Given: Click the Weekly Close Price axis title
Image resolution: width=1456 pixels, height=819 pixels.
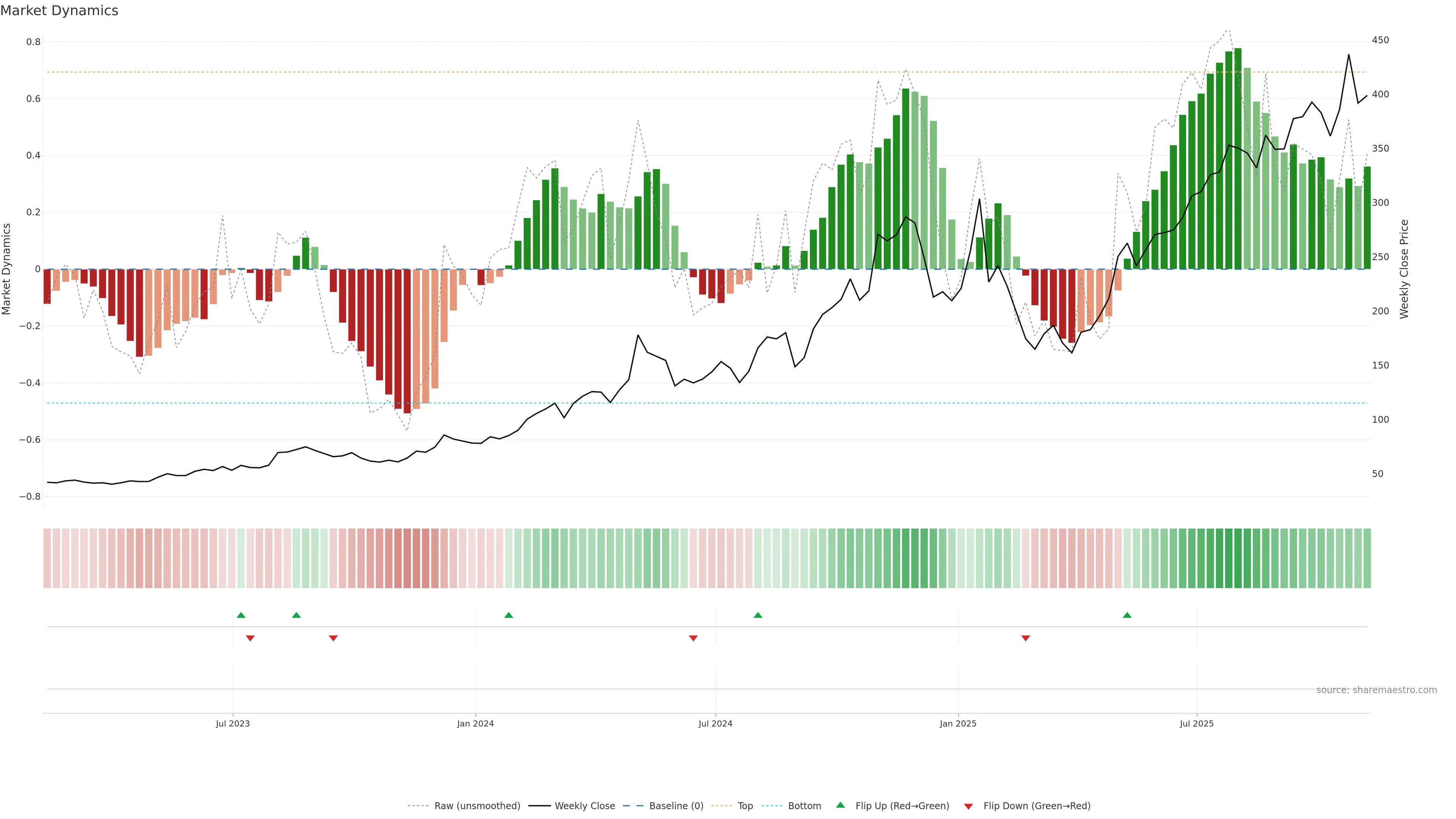Looking at the screenshot, I should (x=1404, y=269).
